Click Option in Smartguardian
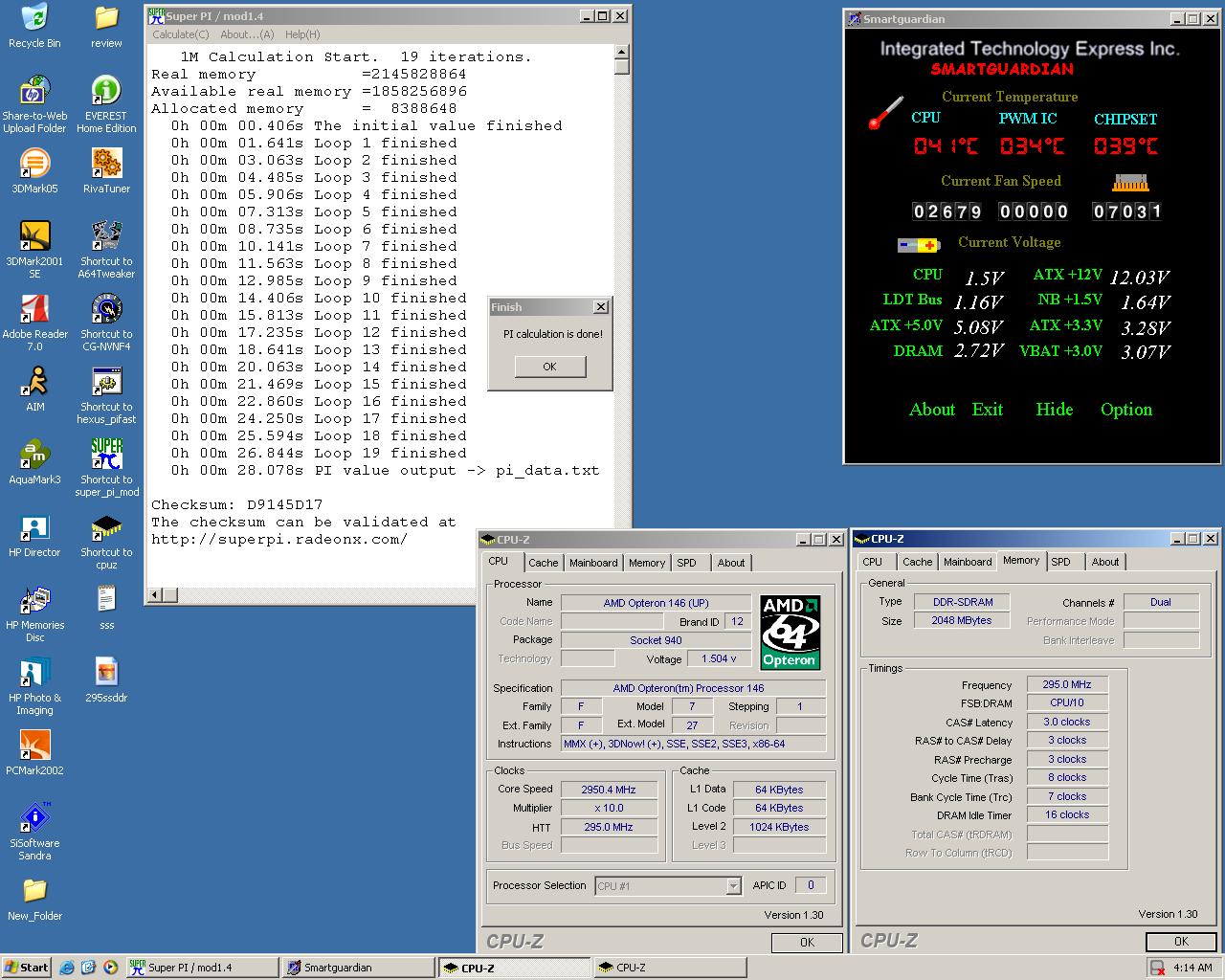Screen dimensions: 1225x980 tap(1126, 410)
